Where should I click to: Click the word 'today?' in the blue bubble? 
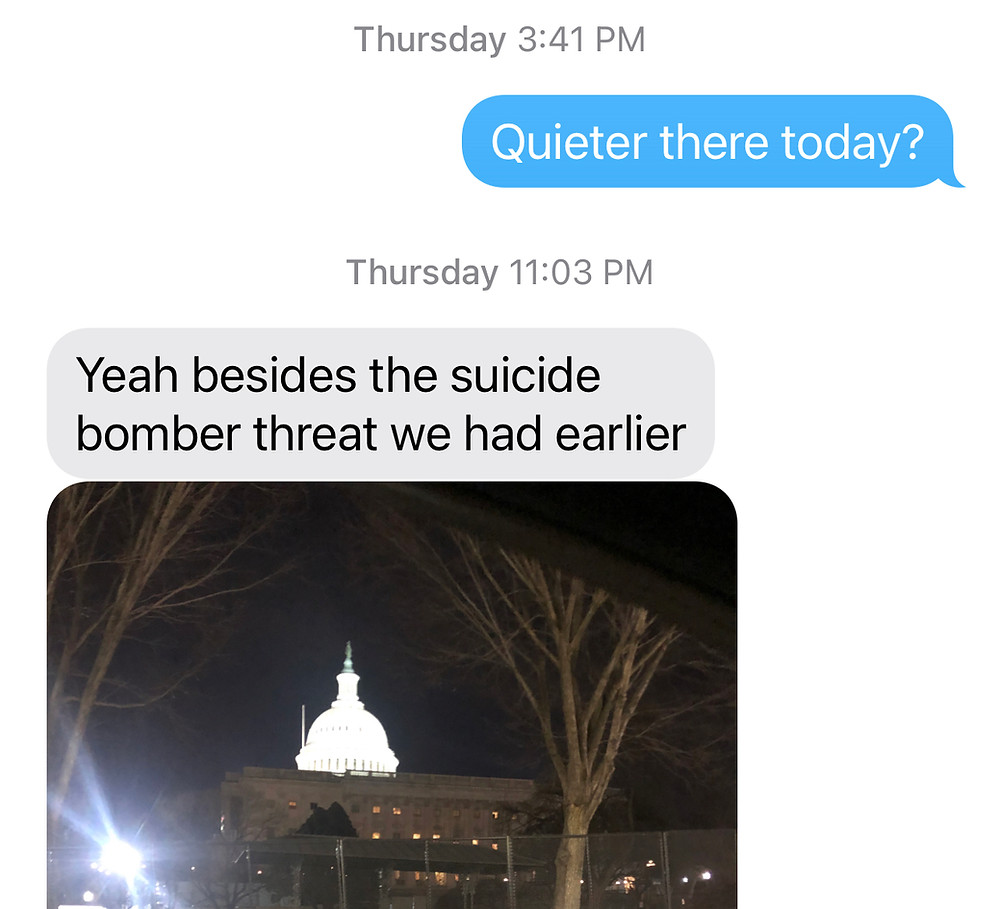[853, 142]
